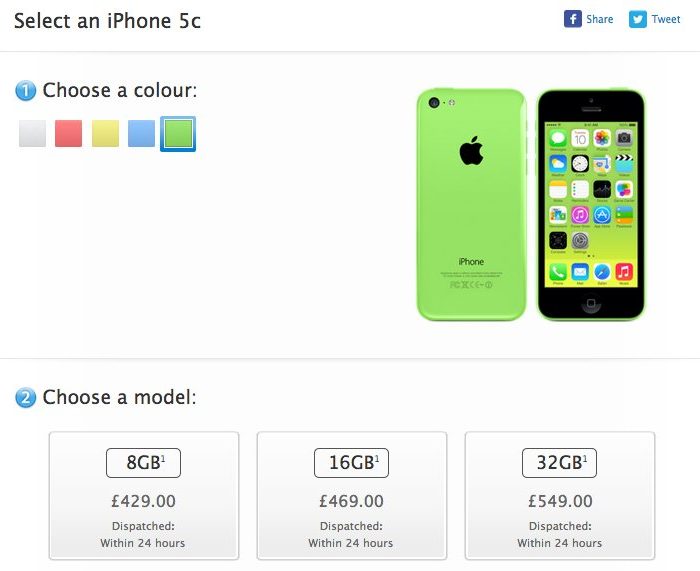Click the £549.00 price card
The height and width of the screenshot is (571, 700).
[x=560, y=496]
